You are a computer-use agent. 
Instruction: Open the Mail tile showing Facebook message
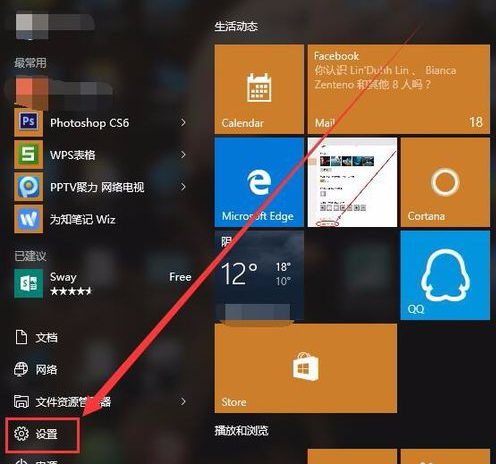tap(399, 89)
